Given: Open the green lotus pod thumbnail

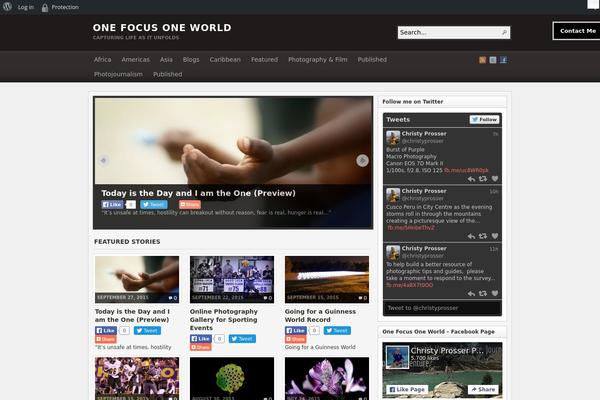Looking at the screenshot, I should click(x=232, y=379).
